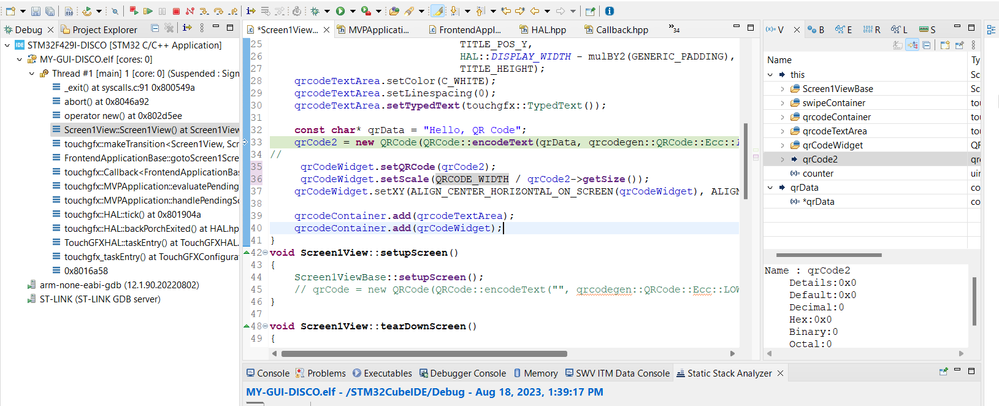Click the Pin Editor icon in toolbar
The image size is (999, 406).
(x=590, y=11)
